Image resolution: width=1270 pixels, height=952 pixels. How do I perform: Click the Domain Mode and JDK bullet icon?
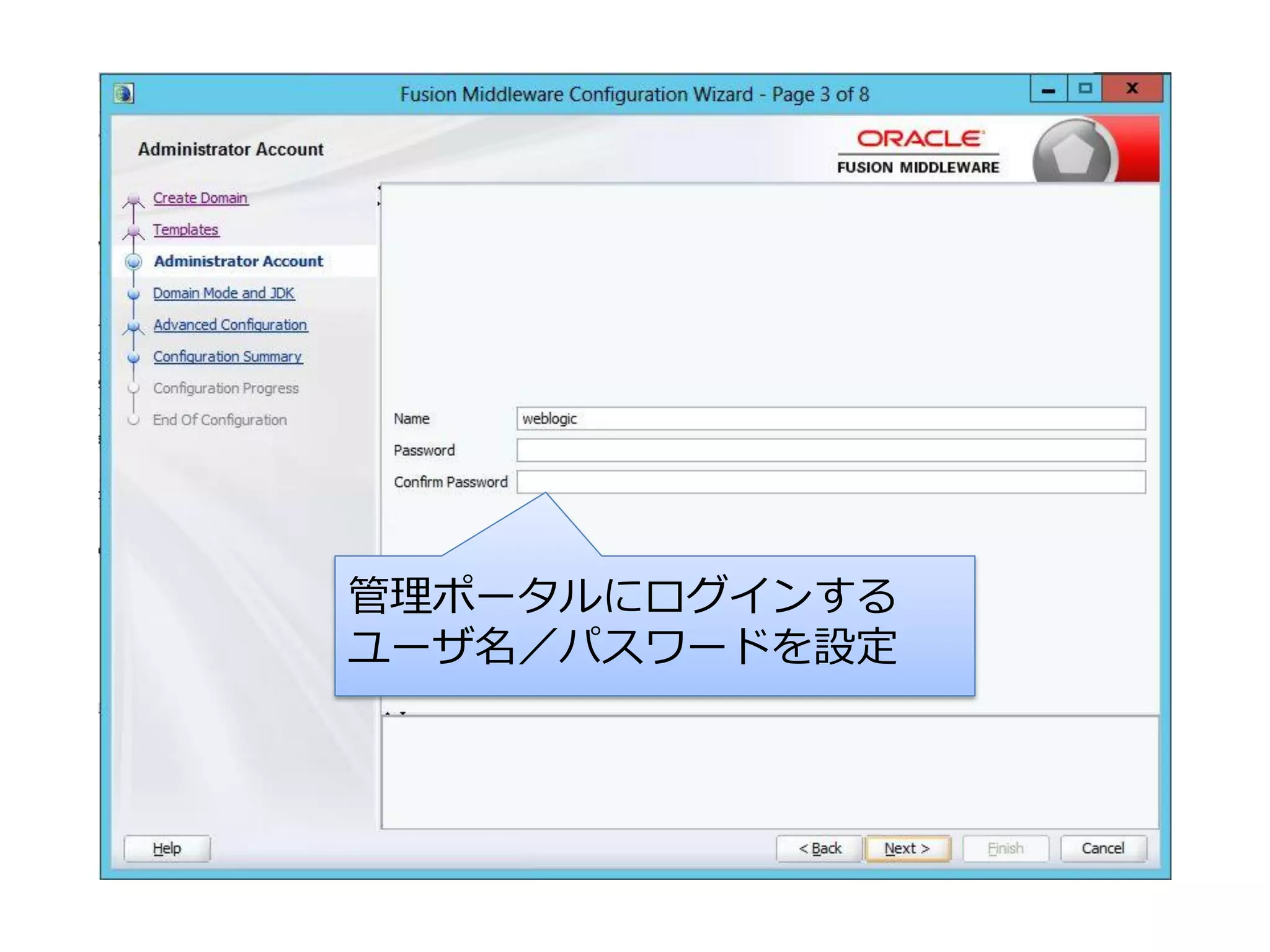pos(133,294)
